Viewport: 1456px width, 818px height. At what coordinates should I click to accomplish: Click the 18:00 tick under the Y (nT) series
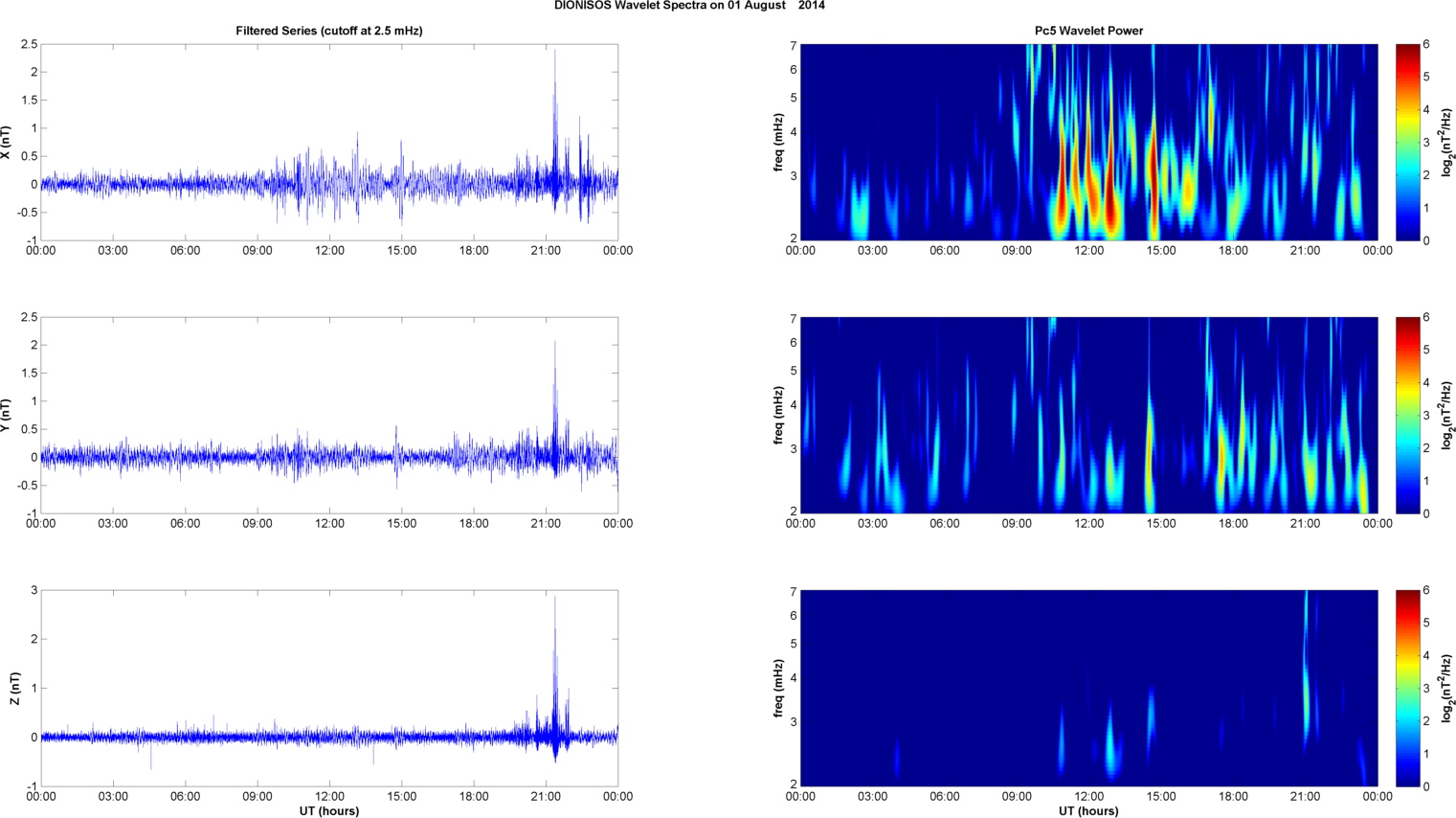point(474,524)
